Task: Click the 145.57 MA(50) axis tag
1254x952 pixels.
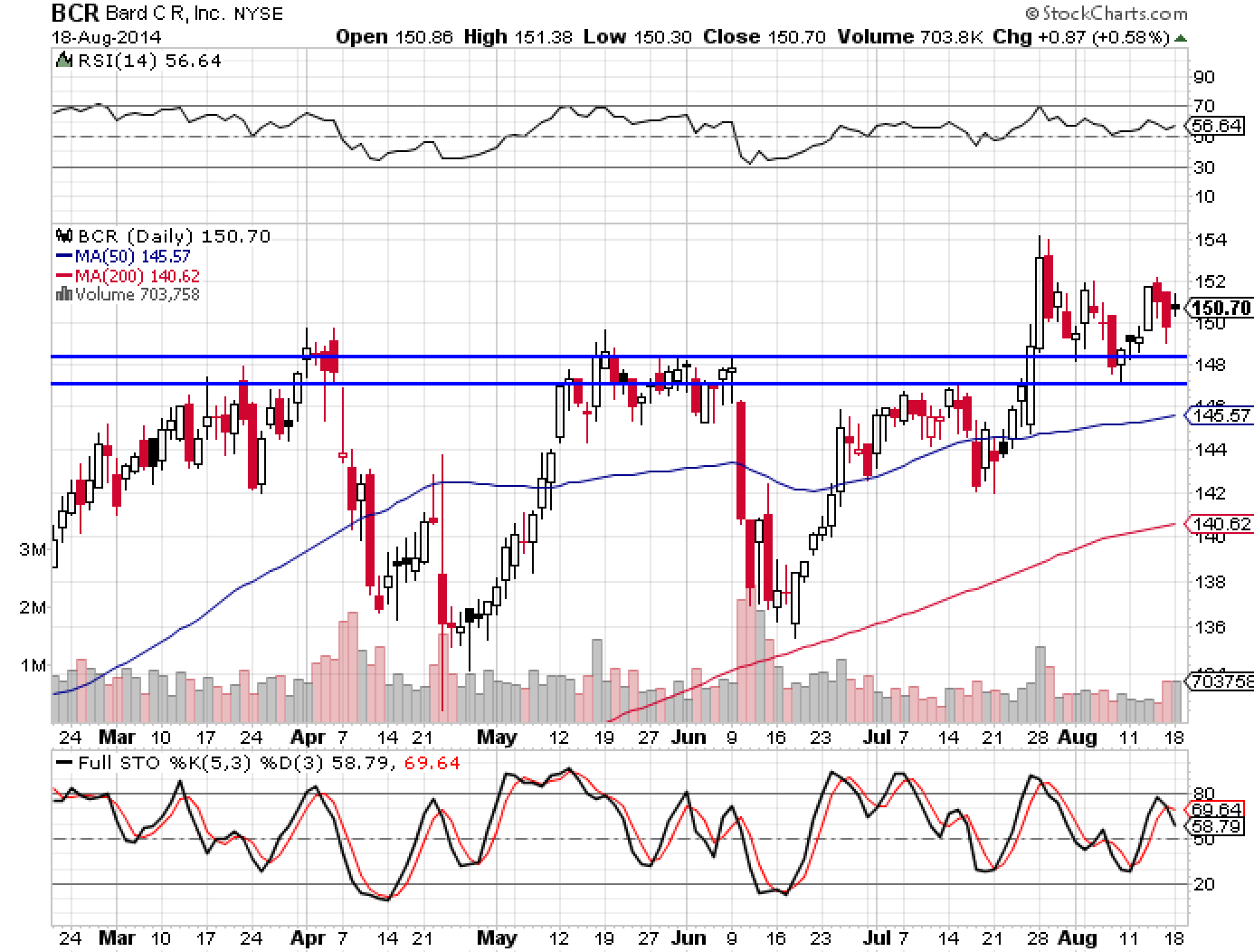Action: tap(1221, 414)
